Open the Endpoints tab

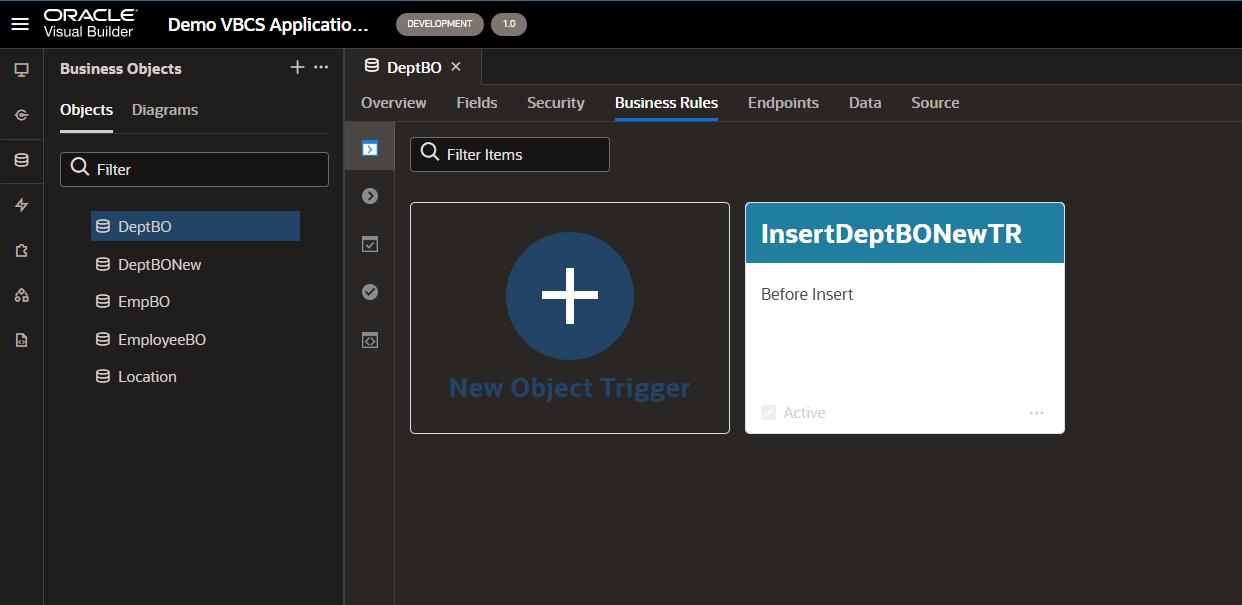783,103
